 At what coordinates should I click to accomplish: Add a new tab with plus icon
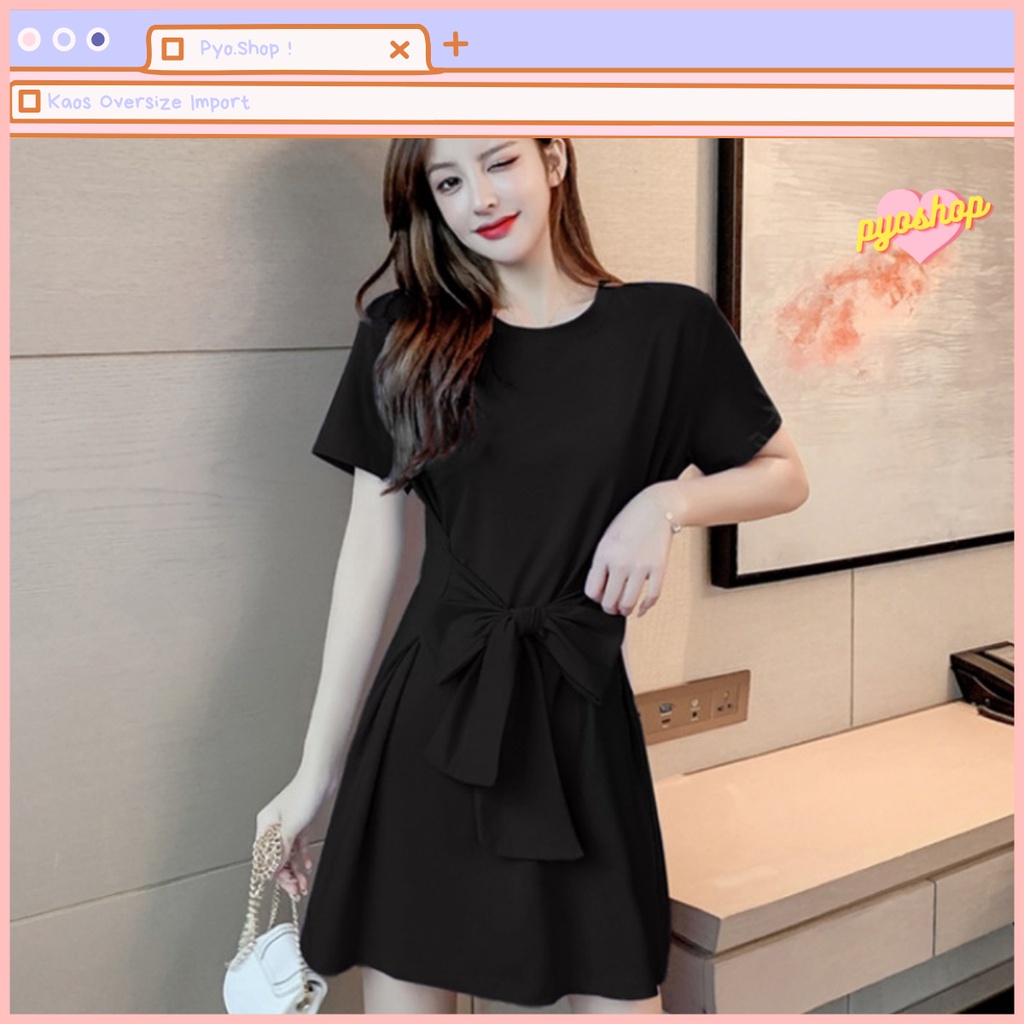coord(455,44)
